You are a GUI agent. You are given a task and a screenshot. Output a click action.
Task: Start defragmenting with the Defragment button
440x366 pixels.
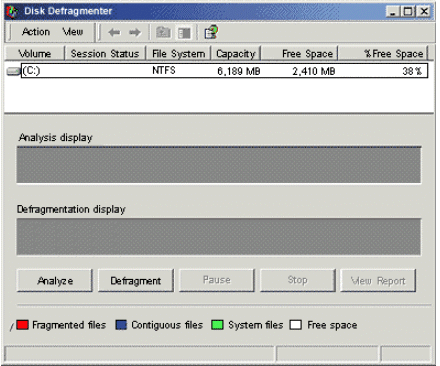click(136, 281)
